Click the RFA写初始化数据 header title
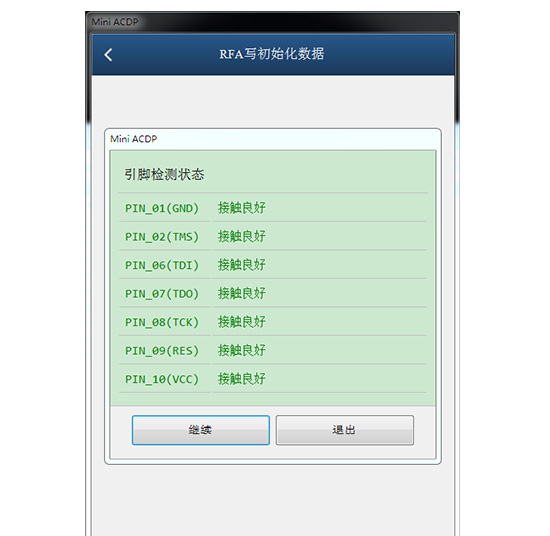550x536 pixels. 272,54
